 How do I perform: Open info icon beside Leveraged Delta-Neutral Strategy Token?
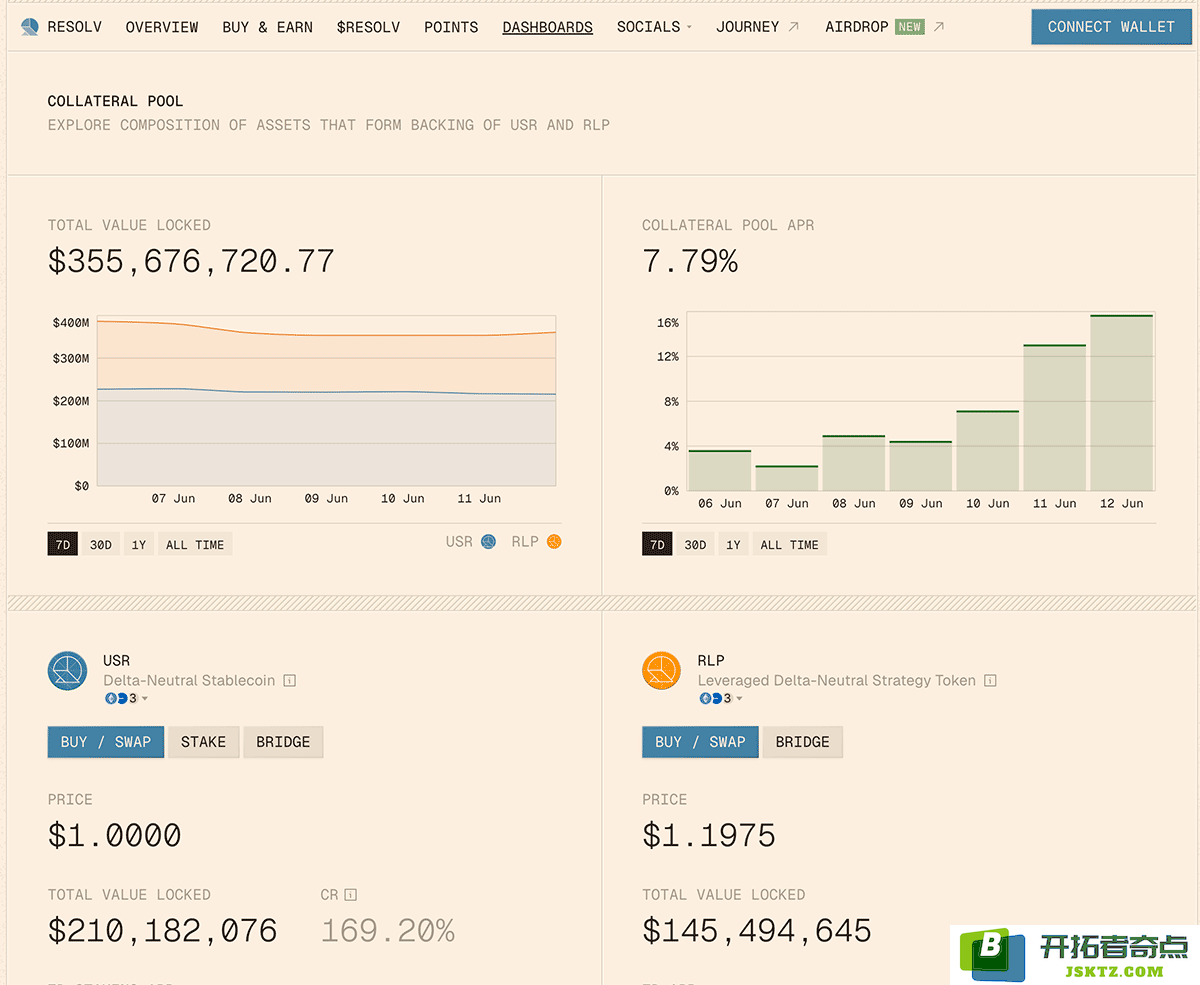coord(990,681)
